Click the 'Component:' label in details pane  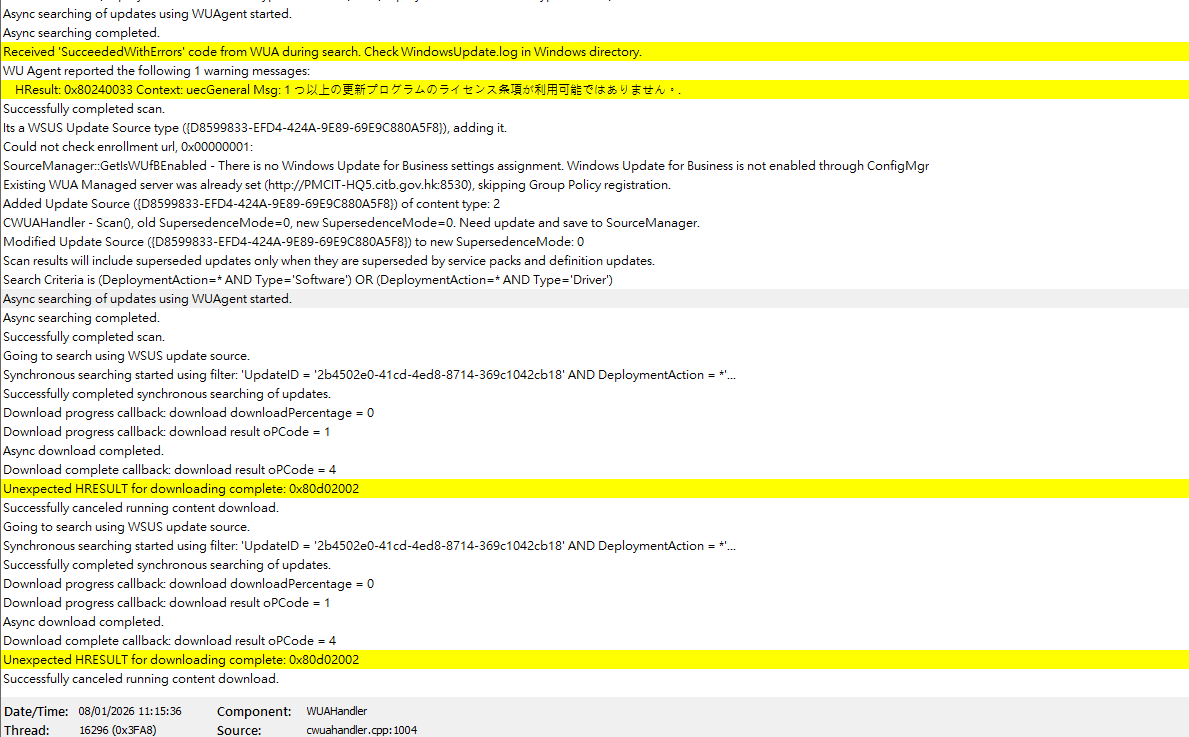[x=254, y=711]
